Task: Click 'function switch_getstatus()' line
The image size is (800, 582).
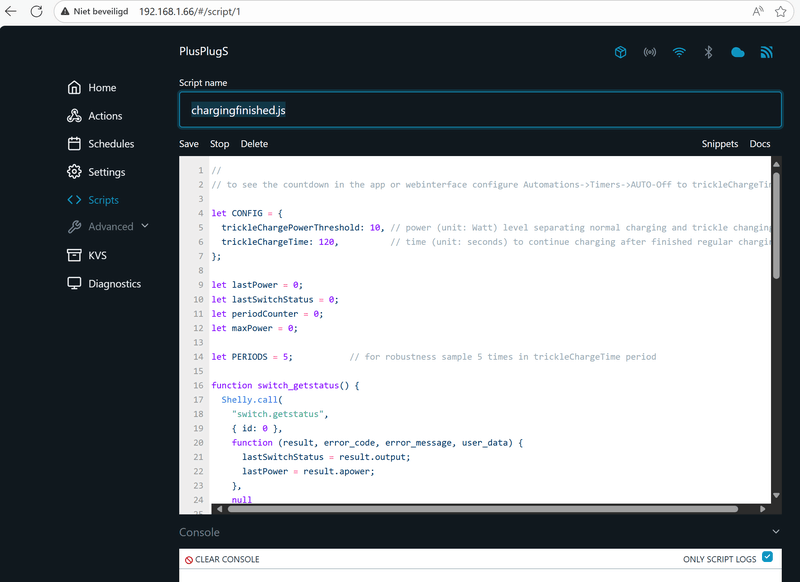Action: click(285, 385)
